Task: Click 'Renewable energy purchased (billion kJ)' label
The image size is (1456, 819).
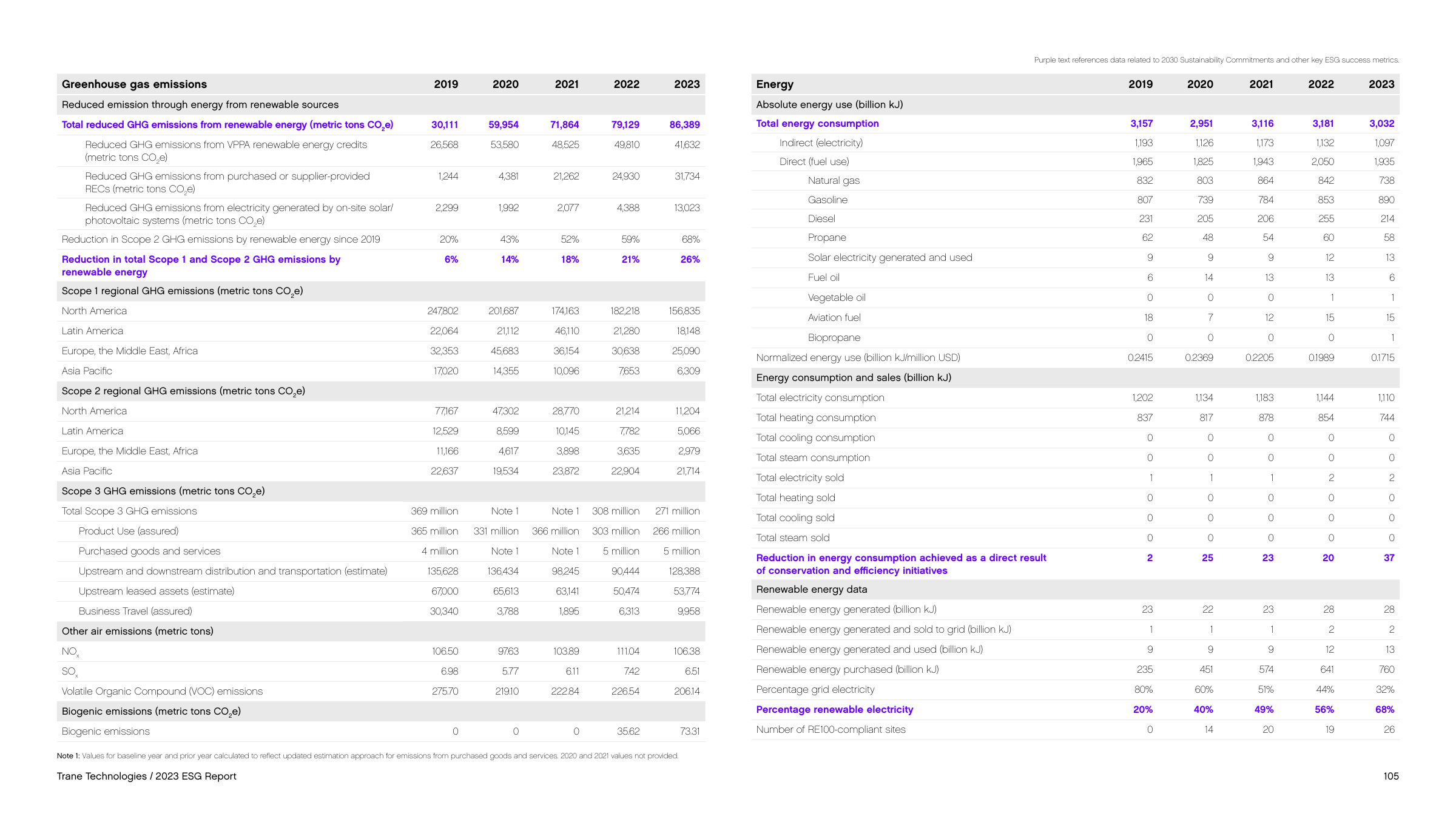Action: tap(848, 669)
